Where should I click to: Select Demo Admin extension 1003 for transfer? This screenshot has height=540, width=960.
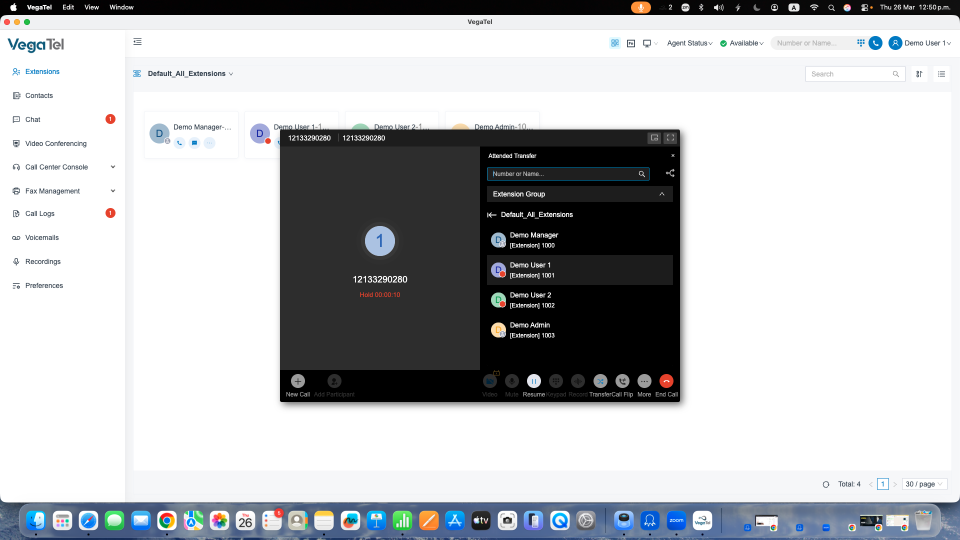coord(580,330)
